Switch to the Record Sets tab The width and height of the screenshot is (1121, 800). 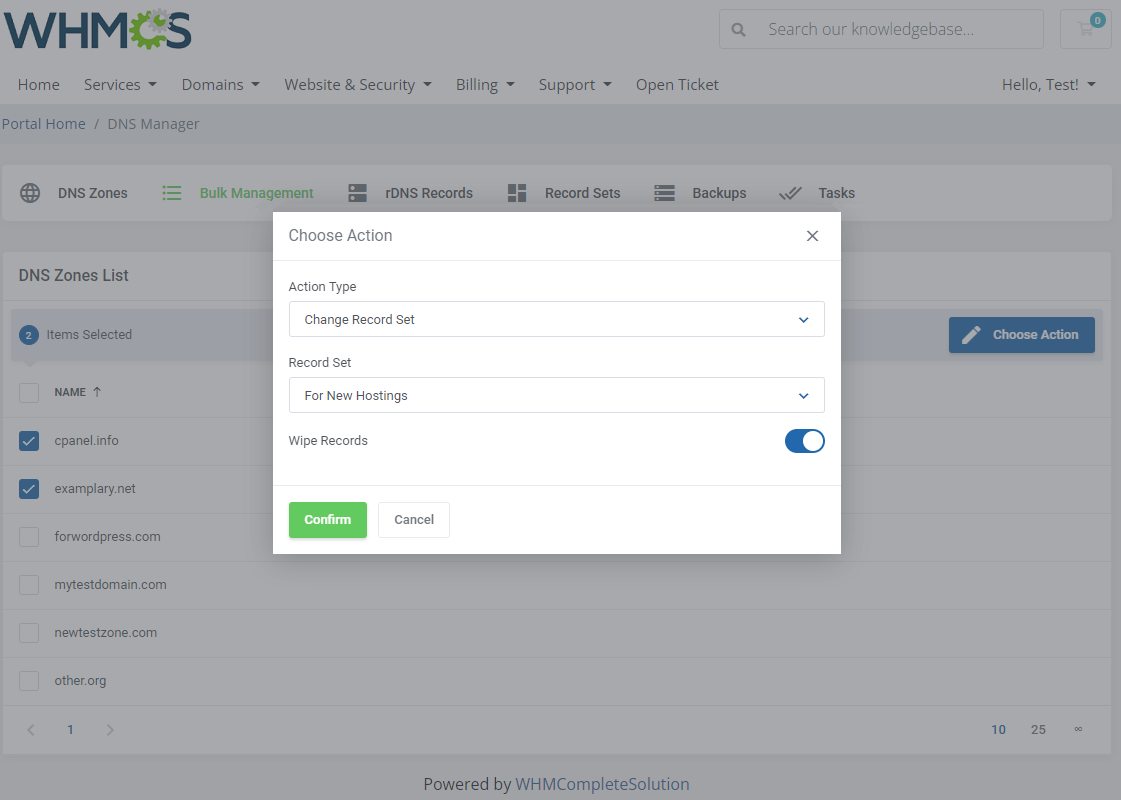(564, 193)
